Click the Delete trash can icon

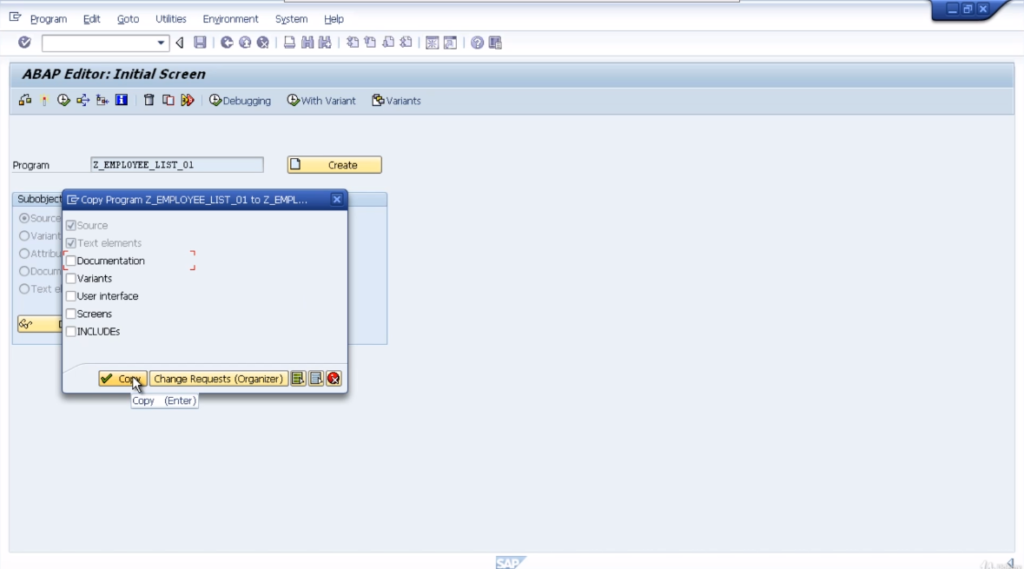[149, 100]
